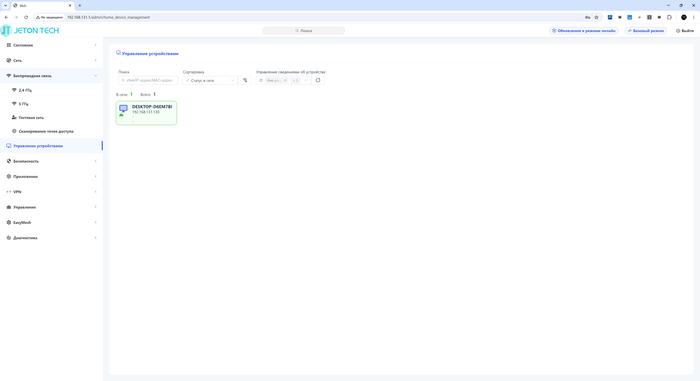Viewport: 700px width, 381px height.
Task: Click the Обновление в режиме онлайн button
Action: tap(584, 31)
